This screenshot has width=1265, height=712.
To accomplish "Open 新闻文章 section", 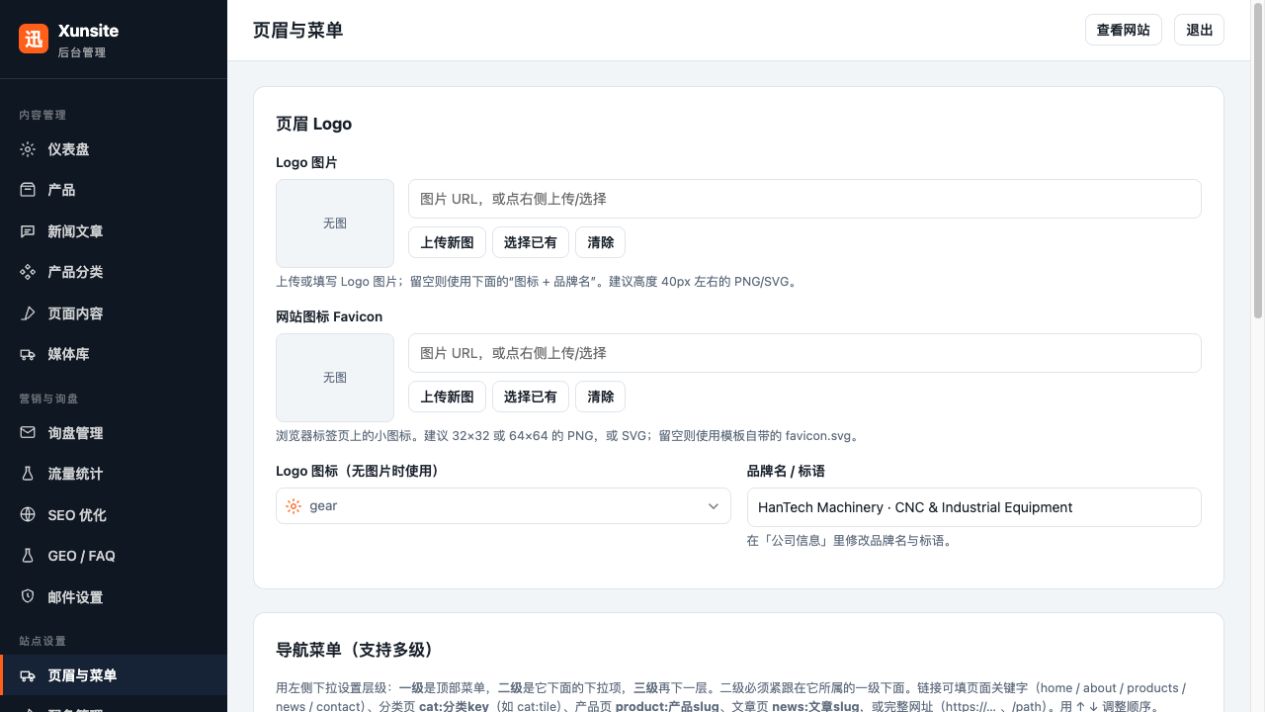I will click(x=113, y=231).
